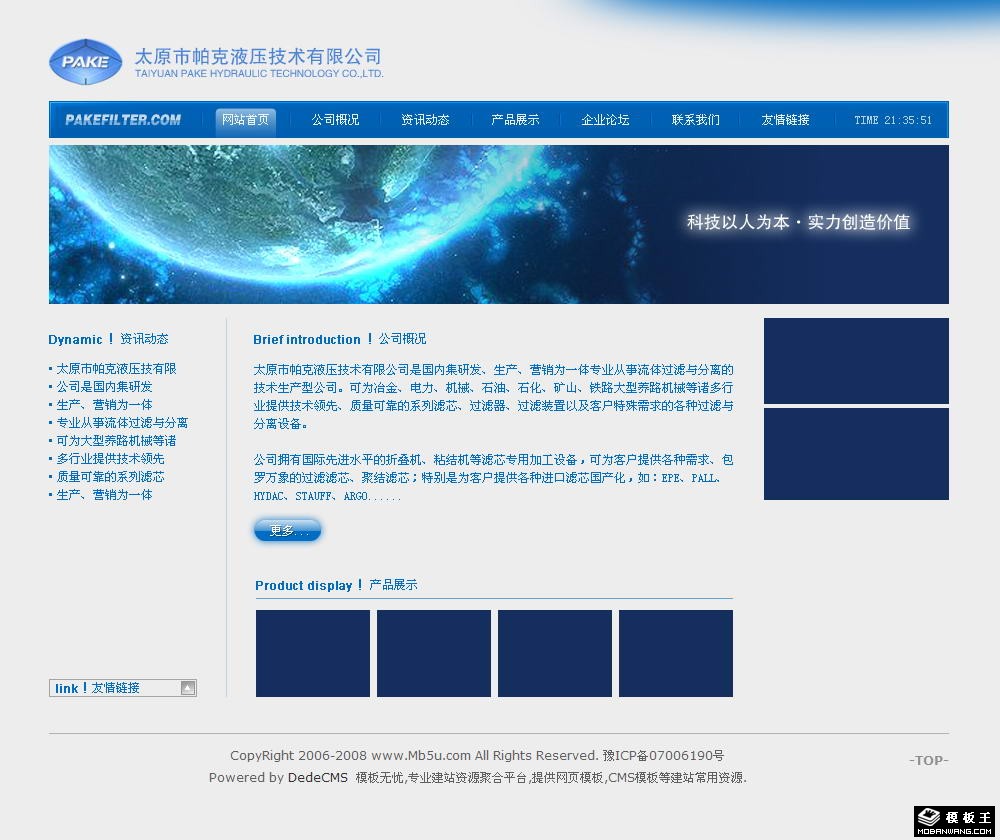Click the DedeCMS footer link
The image size is (1000, 840).
click(318, 777)
